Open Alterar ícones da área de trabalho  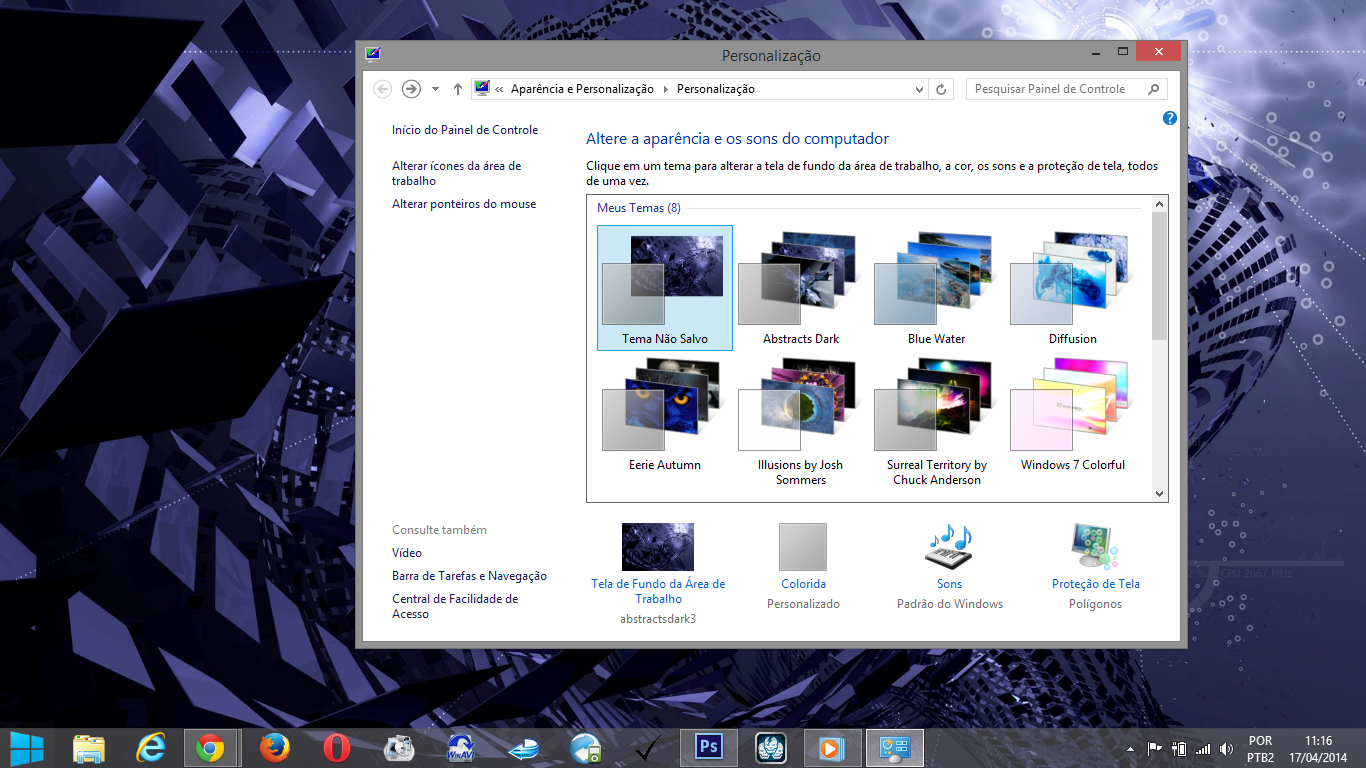point(456,174)
